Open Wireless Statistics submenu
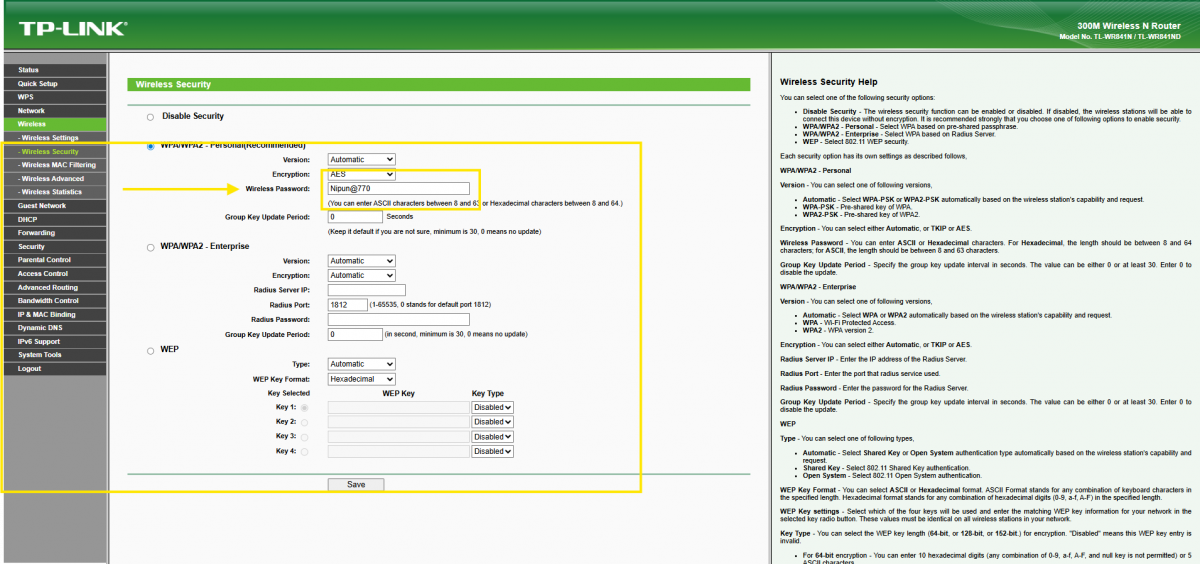Screen dimensions: 1200x564 (53, 192)
